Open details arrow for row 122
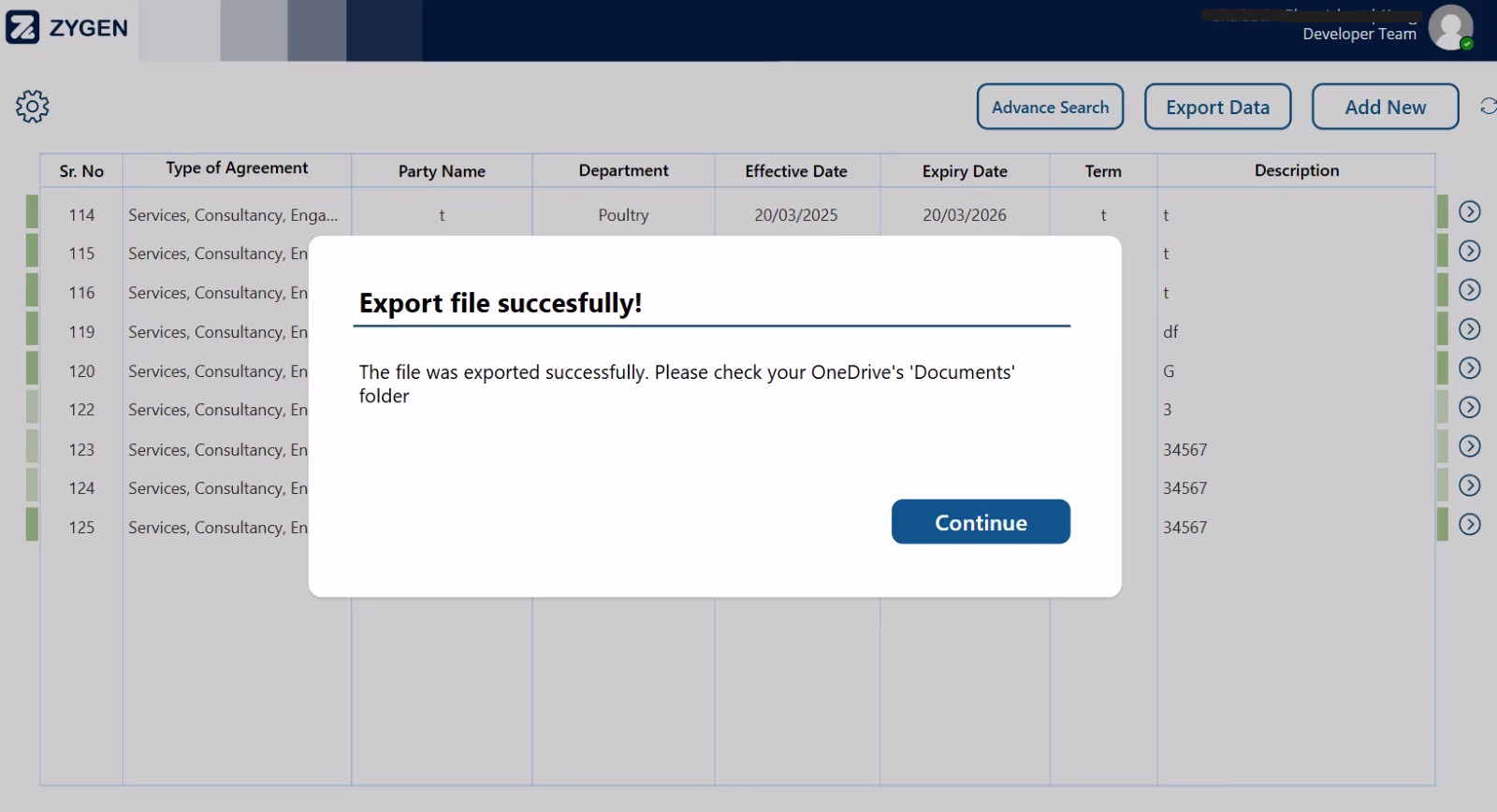 tap(1470, 407)
